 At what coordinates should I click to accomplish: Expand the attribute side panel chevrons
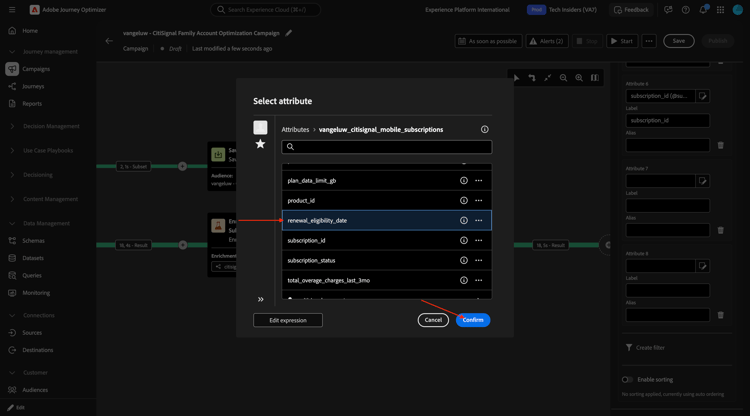(x=261, y=299)
